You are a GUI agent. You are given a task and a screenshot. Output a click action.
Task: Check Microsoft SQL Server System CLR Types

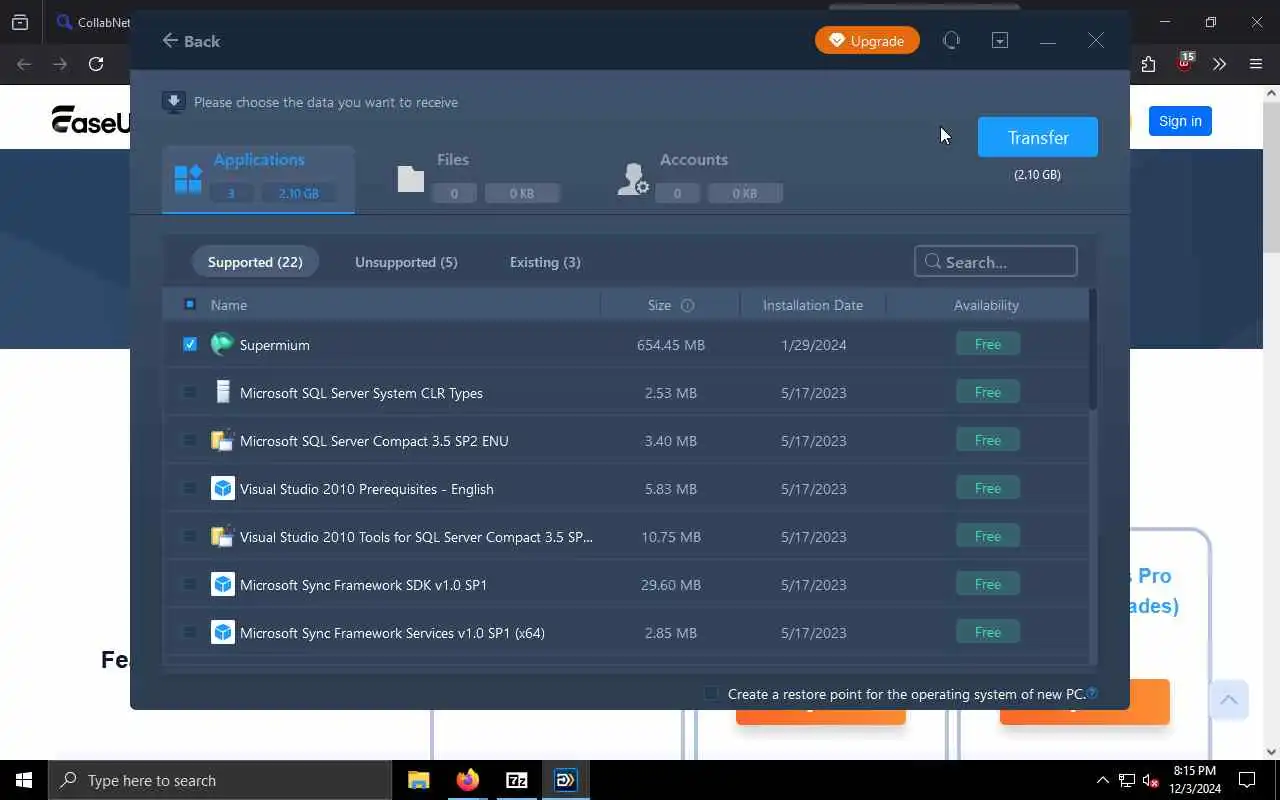pos(190,392)
